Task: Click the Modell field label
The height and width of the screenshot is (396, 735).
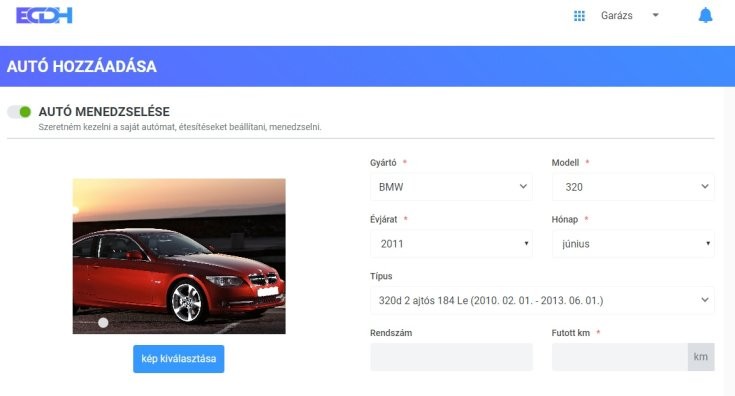Action: click(x=565, y=163)
